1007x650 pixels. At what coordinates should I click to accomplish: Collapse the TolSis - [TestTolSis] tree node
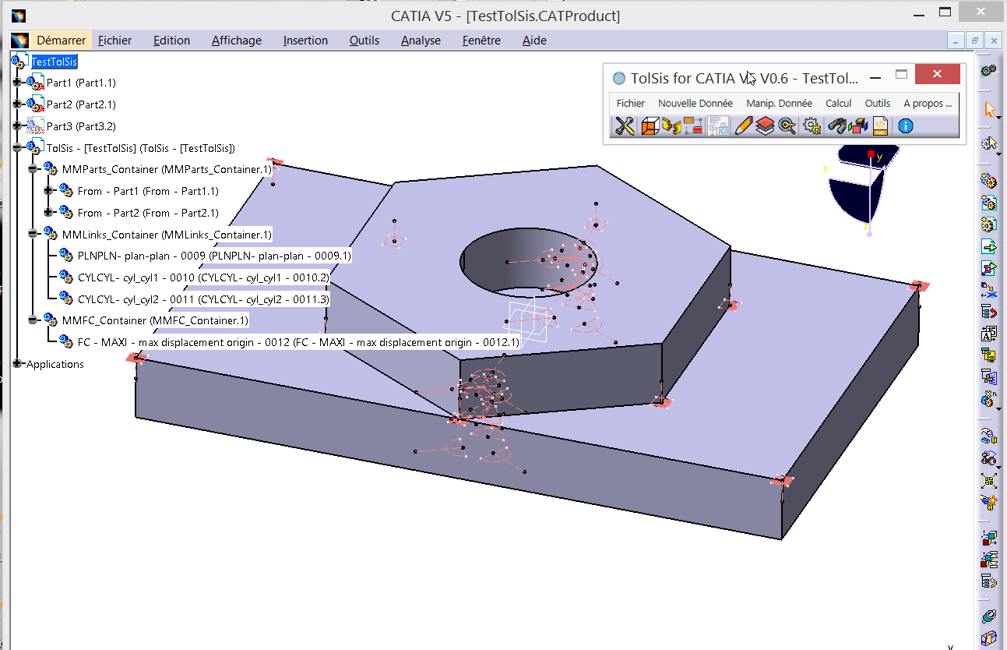(17, 148)
